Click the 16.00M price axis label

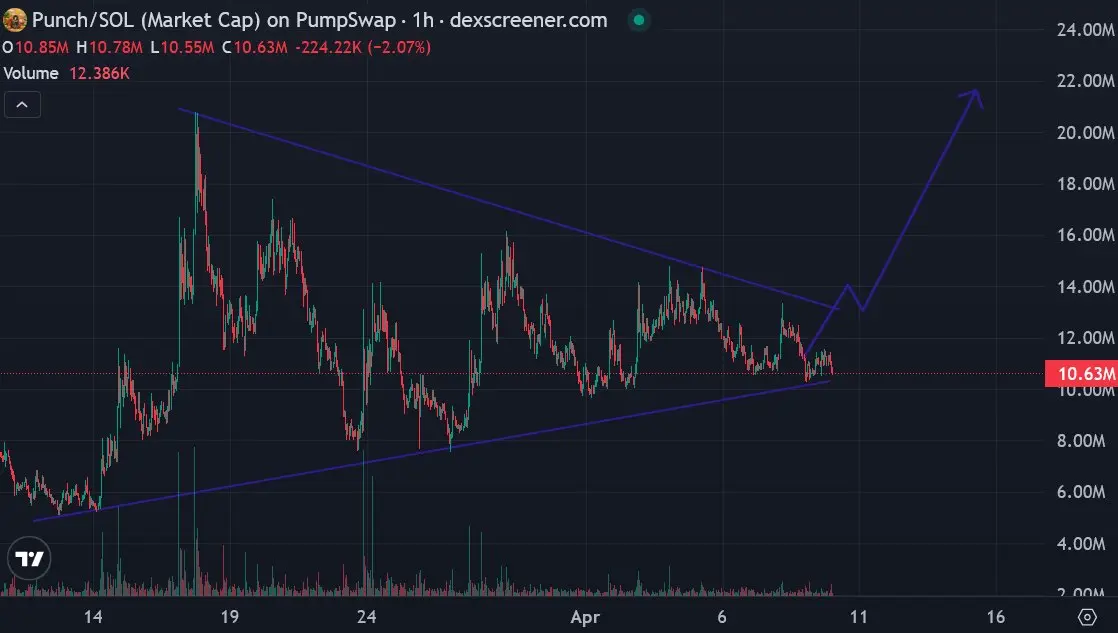[1085, 235]
